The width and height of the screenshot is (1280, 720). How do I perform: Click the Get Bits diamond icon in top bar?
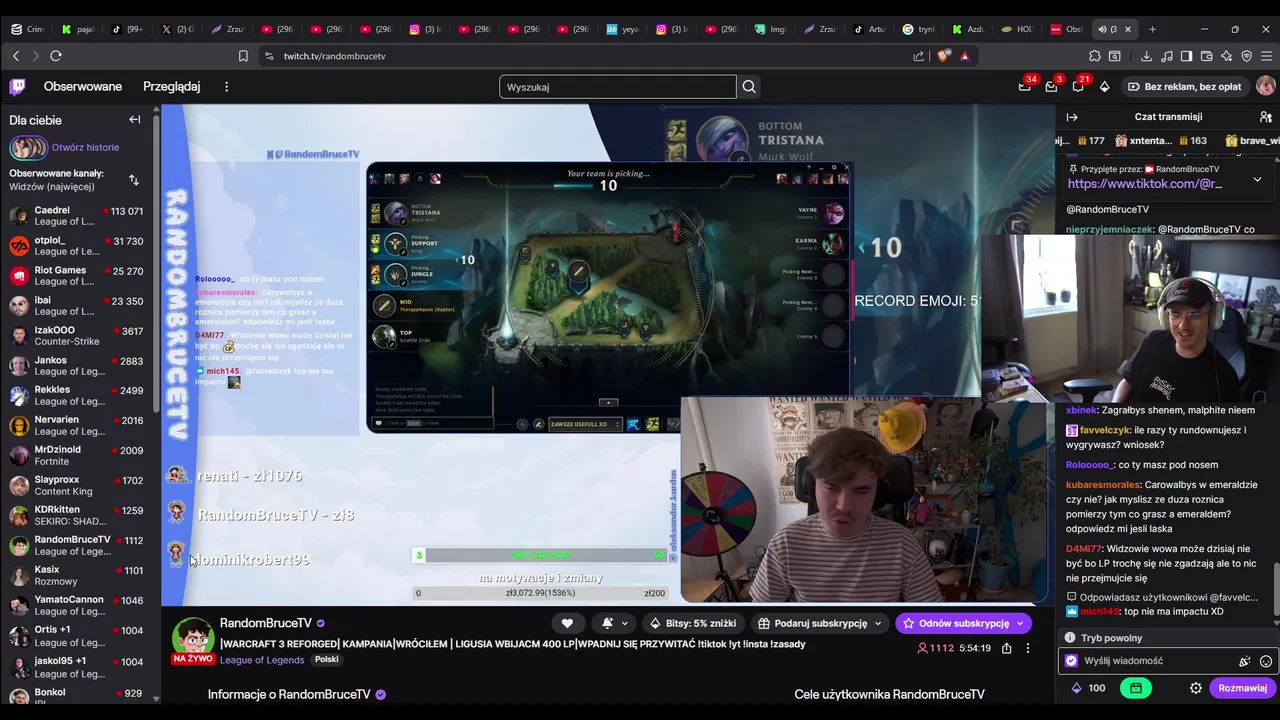point(1104,87)
